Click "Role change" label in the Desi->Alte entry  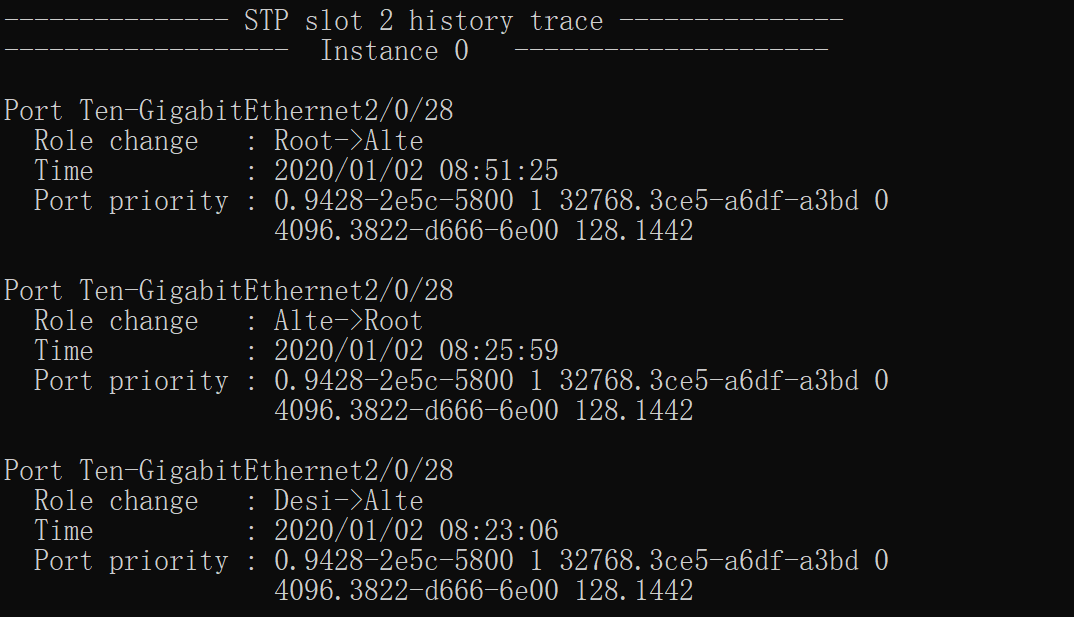116,501
